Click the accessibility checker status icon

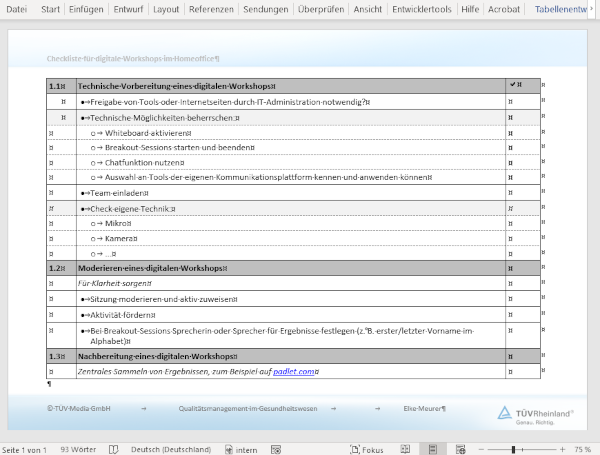[x=277, y=450]
